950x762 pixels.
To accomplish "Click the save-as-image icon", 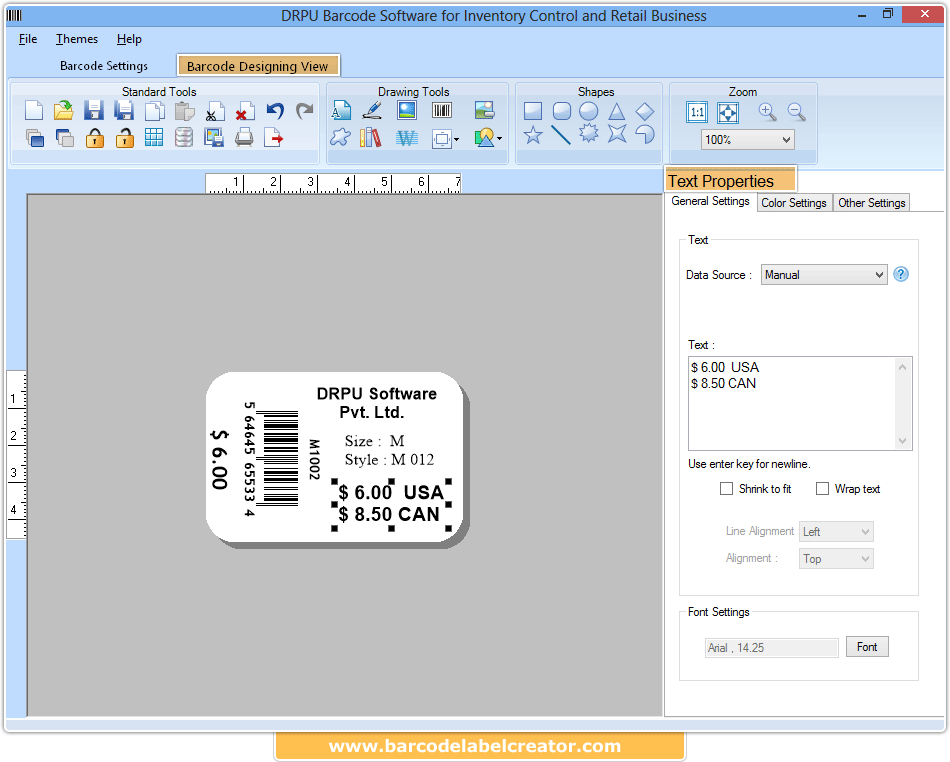I will [x=214, y=138].
